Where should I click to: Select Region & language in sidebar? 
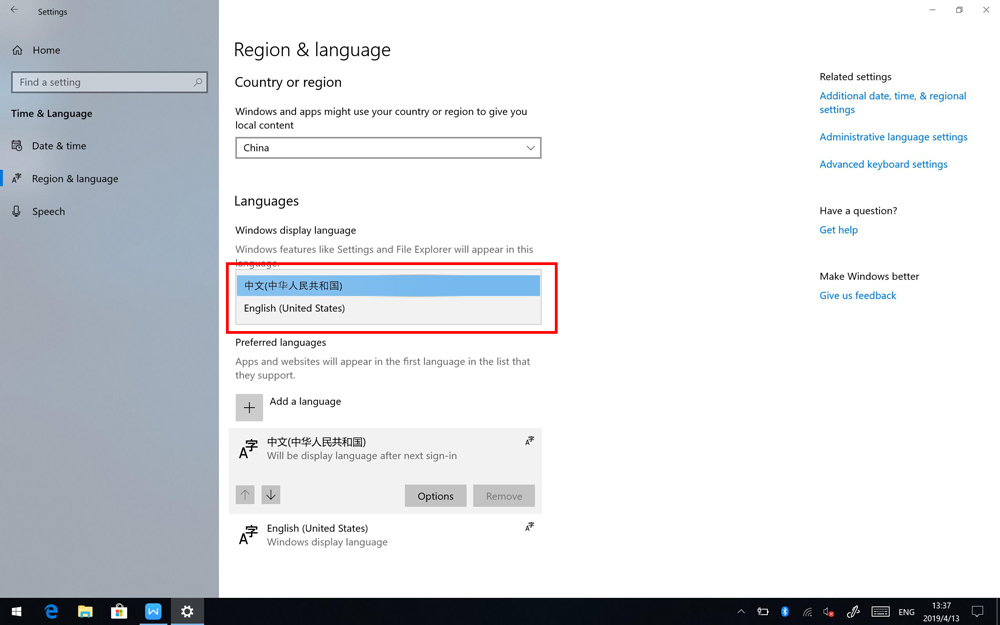(74, 179)
